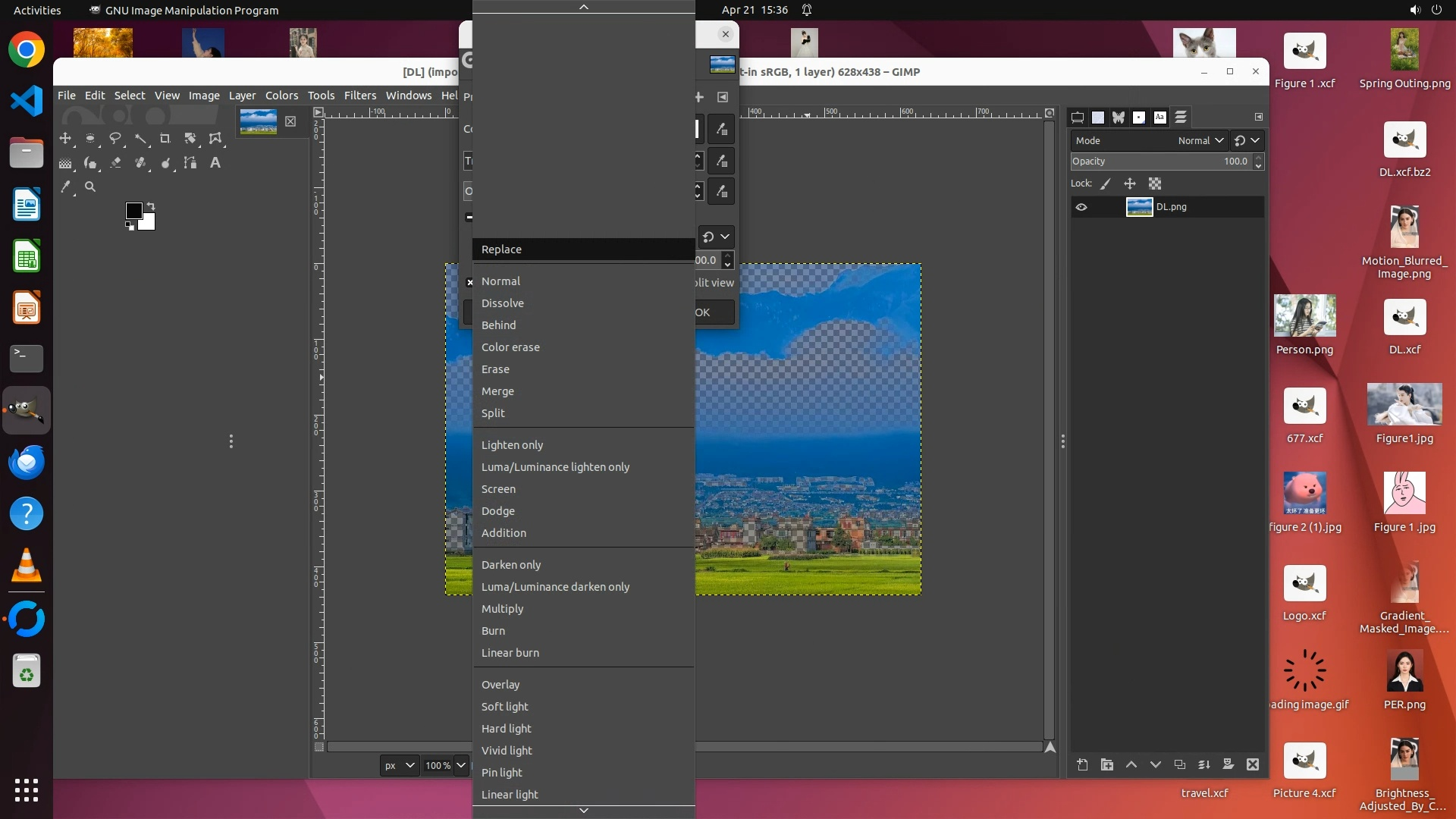Select Overlay in the mode list

(x=500, y=685)
